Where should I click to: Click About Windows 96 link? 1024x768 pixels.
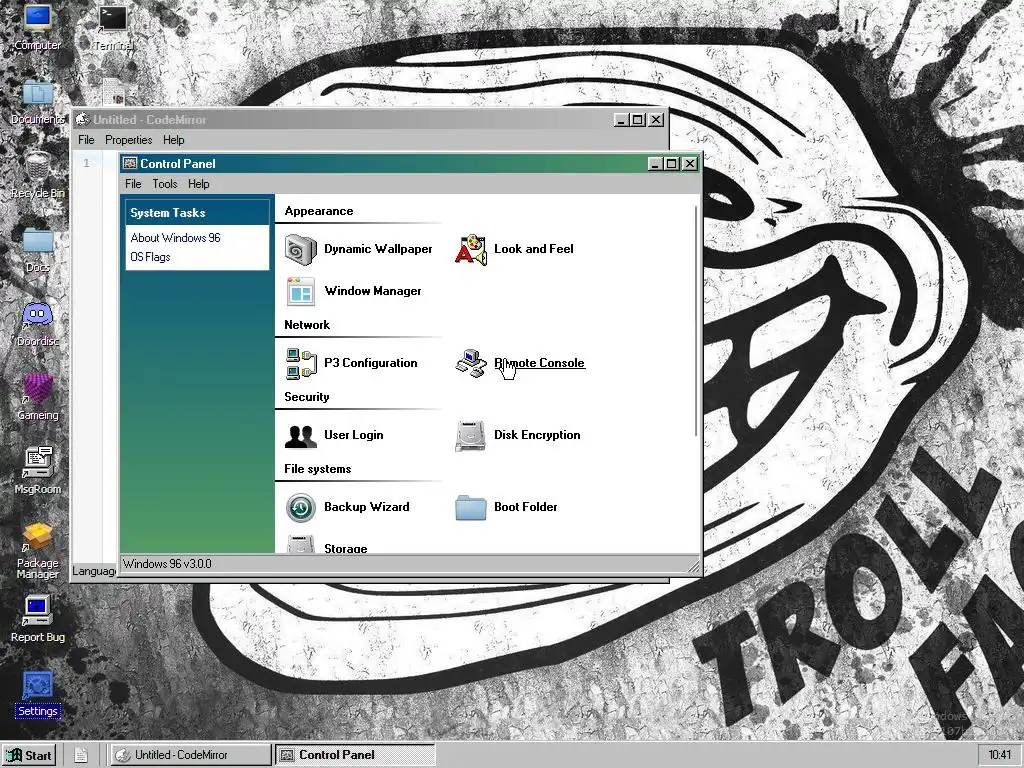[175, 238]
